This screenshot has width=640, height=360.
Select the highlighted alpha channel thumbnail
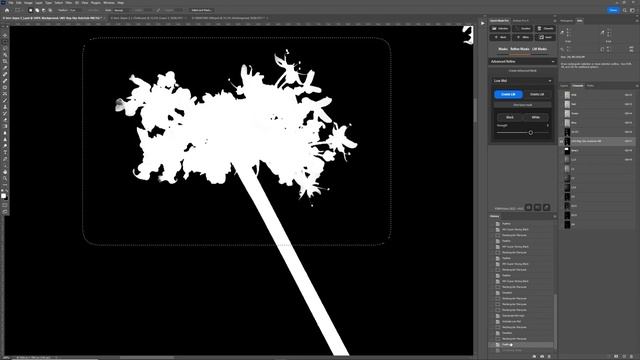pyautogui.click(x=567, y=141)
